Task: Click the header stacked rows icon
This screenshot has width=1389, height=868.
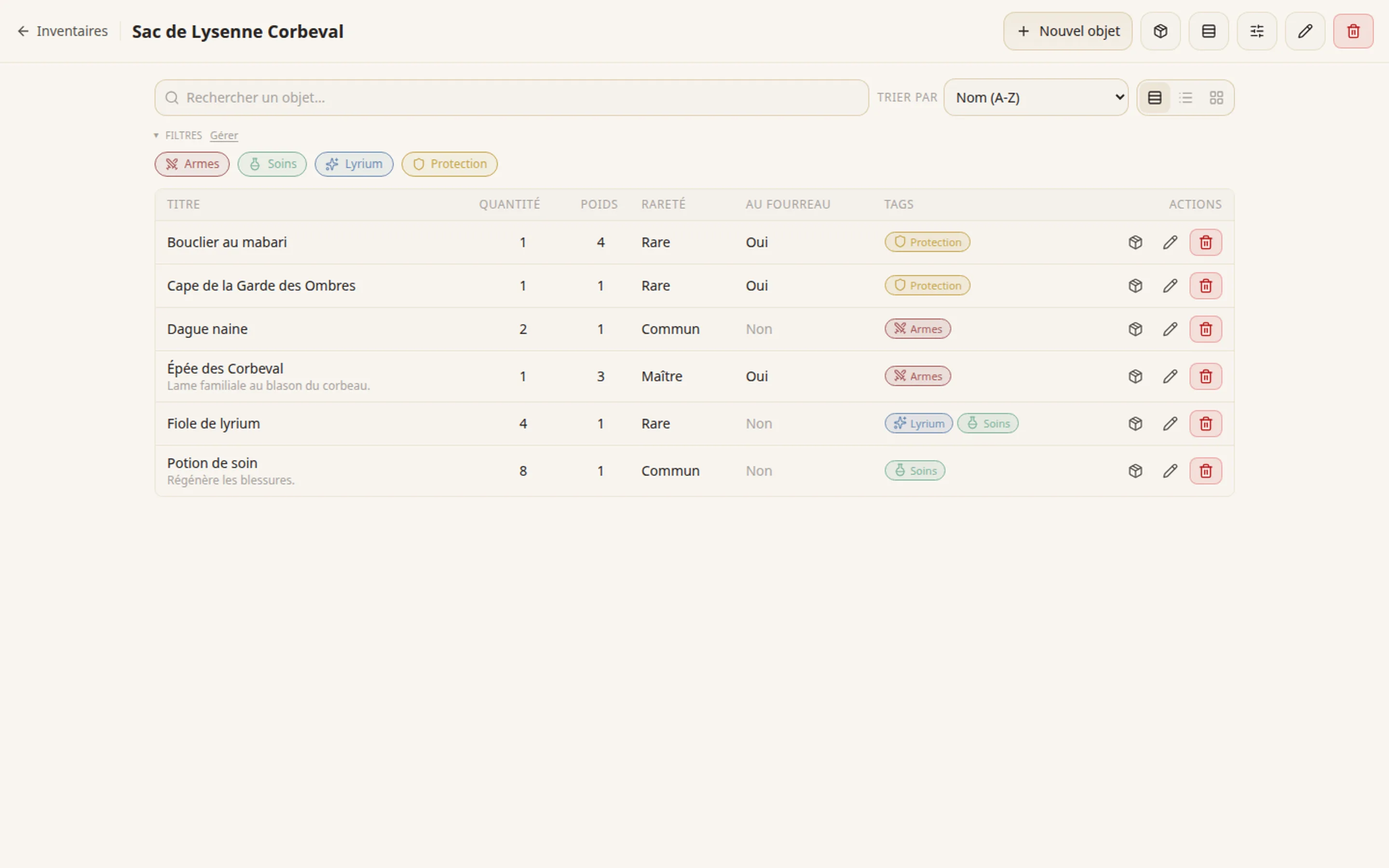Action: click(x=1208, y=31)
